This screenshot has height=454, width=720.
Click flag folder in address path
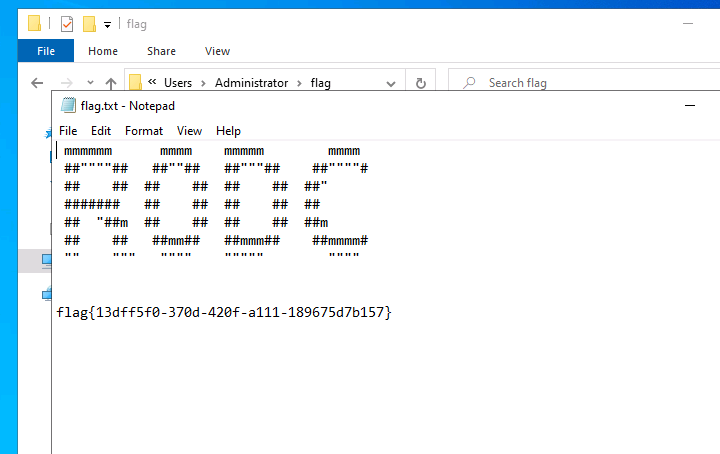[x=321, y=83]
